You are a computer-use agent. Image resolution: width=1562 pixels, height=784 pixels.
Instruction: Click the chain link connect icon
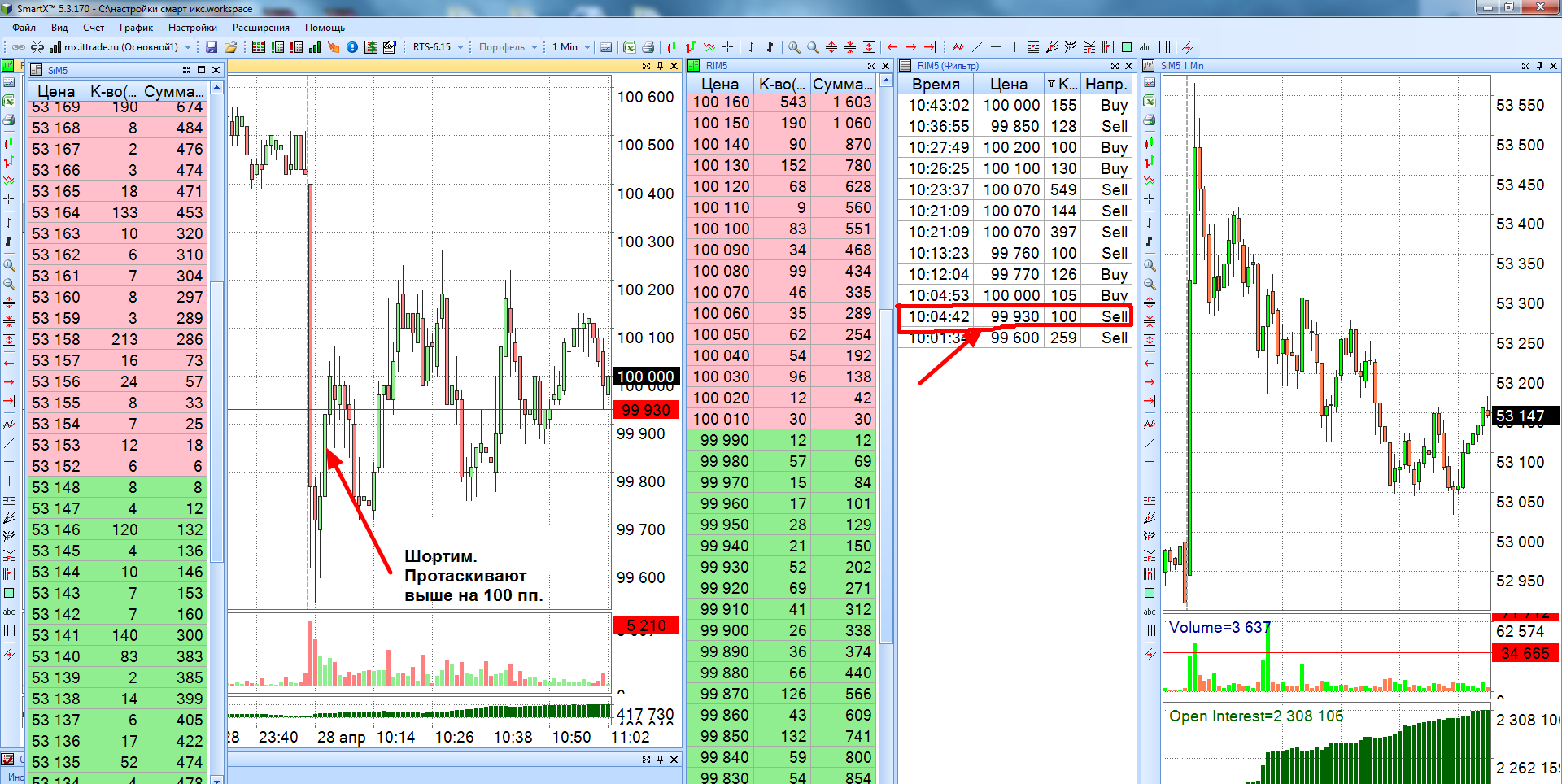(x=18, y=47)
